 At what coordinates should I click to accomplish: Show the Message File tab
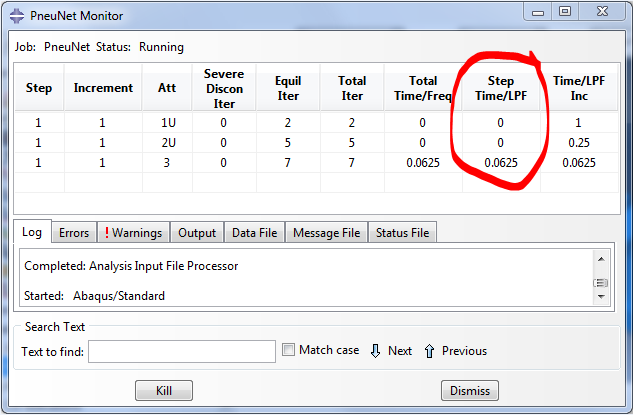click(x=327, y=233)
